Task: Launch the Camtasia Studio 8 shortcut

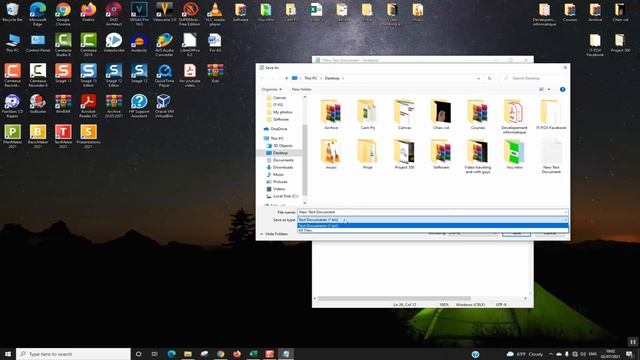Action: coord(63,44)
